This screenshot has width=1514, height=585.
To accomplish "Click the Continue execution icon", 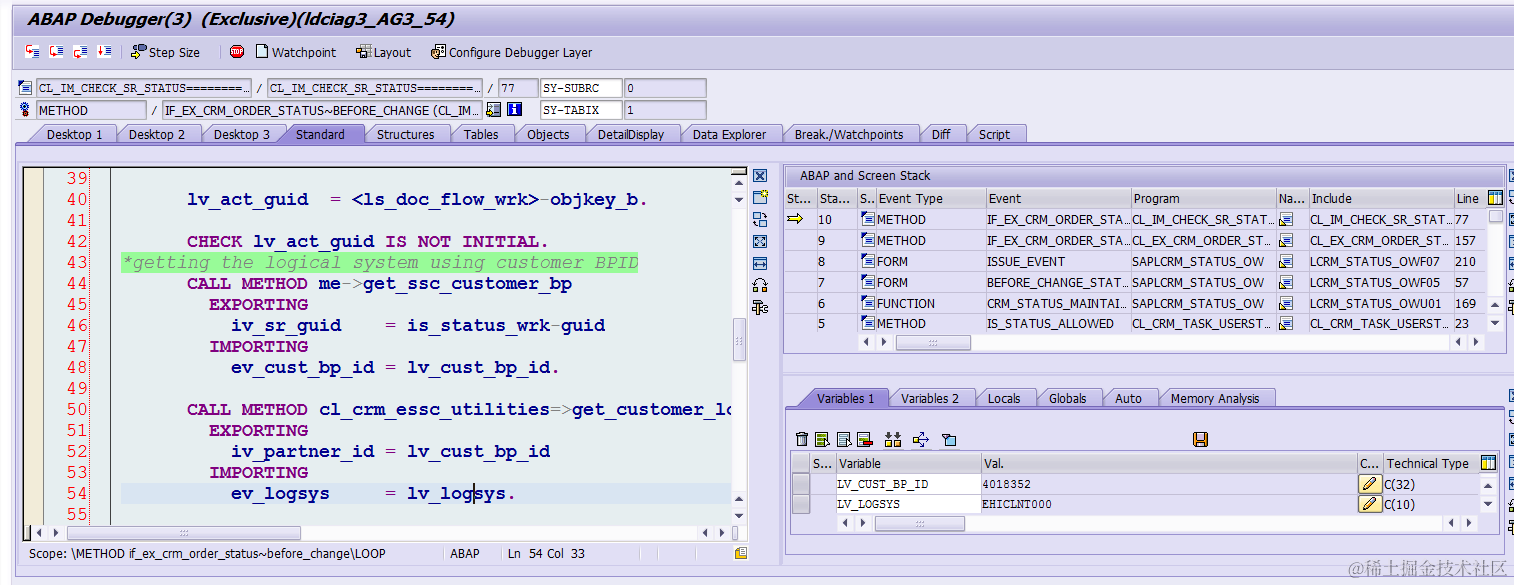I will (x=104, y=51).
